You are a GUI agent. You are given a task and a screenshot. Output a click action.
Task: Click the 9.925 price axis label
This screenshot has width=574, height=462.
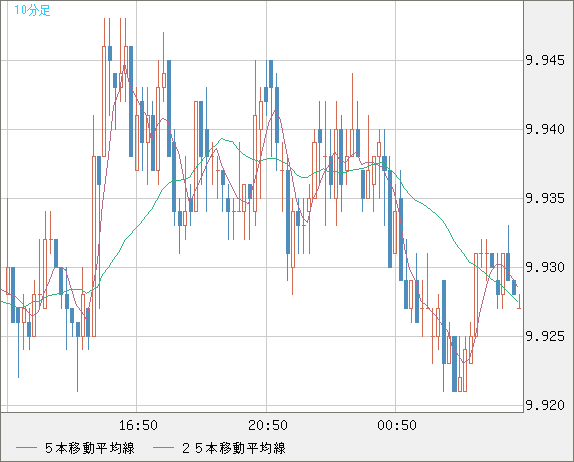545,336
